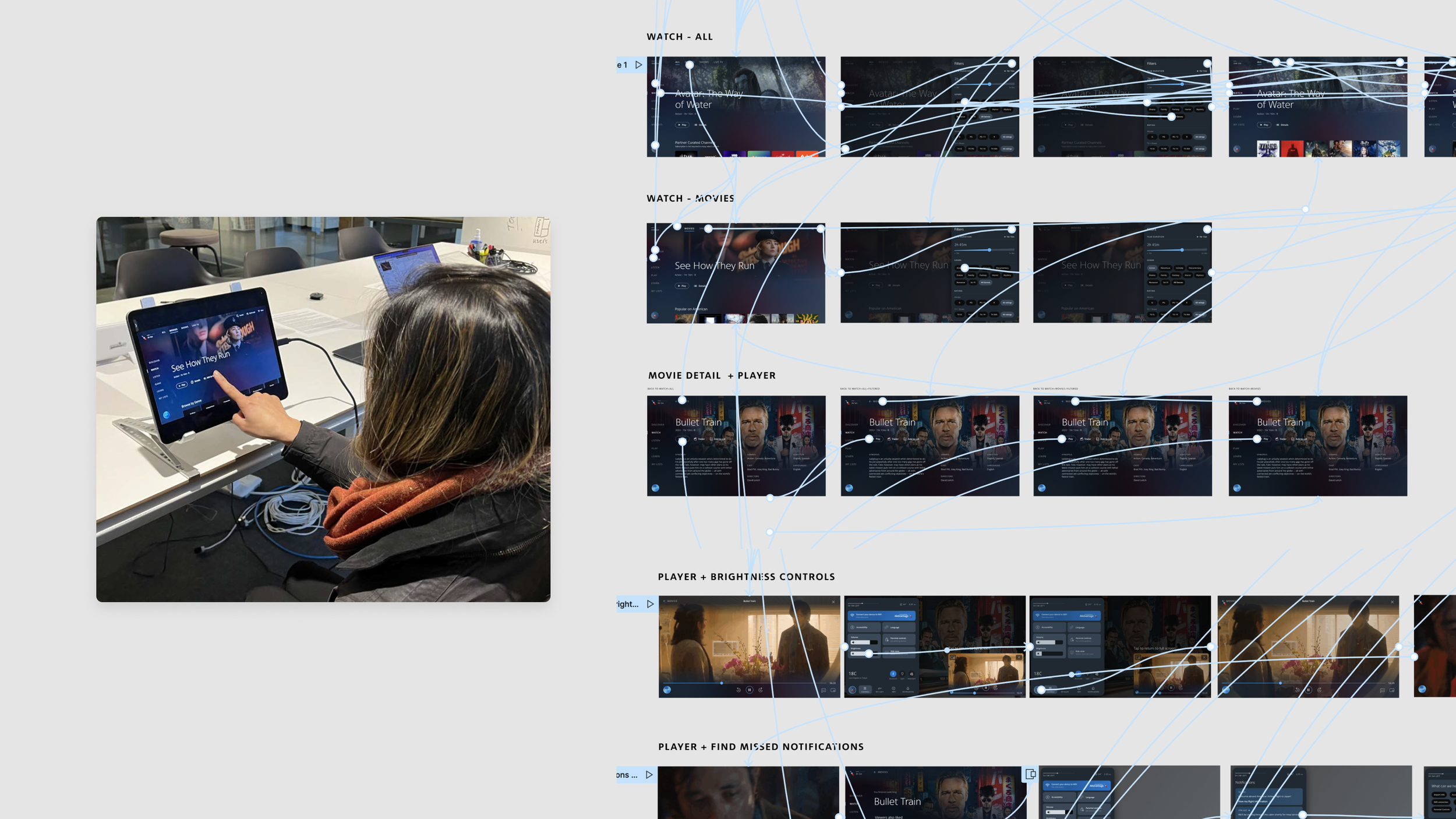
Task: Toggle Bluetooth in the brightness control panel
Action: (893, 674)
